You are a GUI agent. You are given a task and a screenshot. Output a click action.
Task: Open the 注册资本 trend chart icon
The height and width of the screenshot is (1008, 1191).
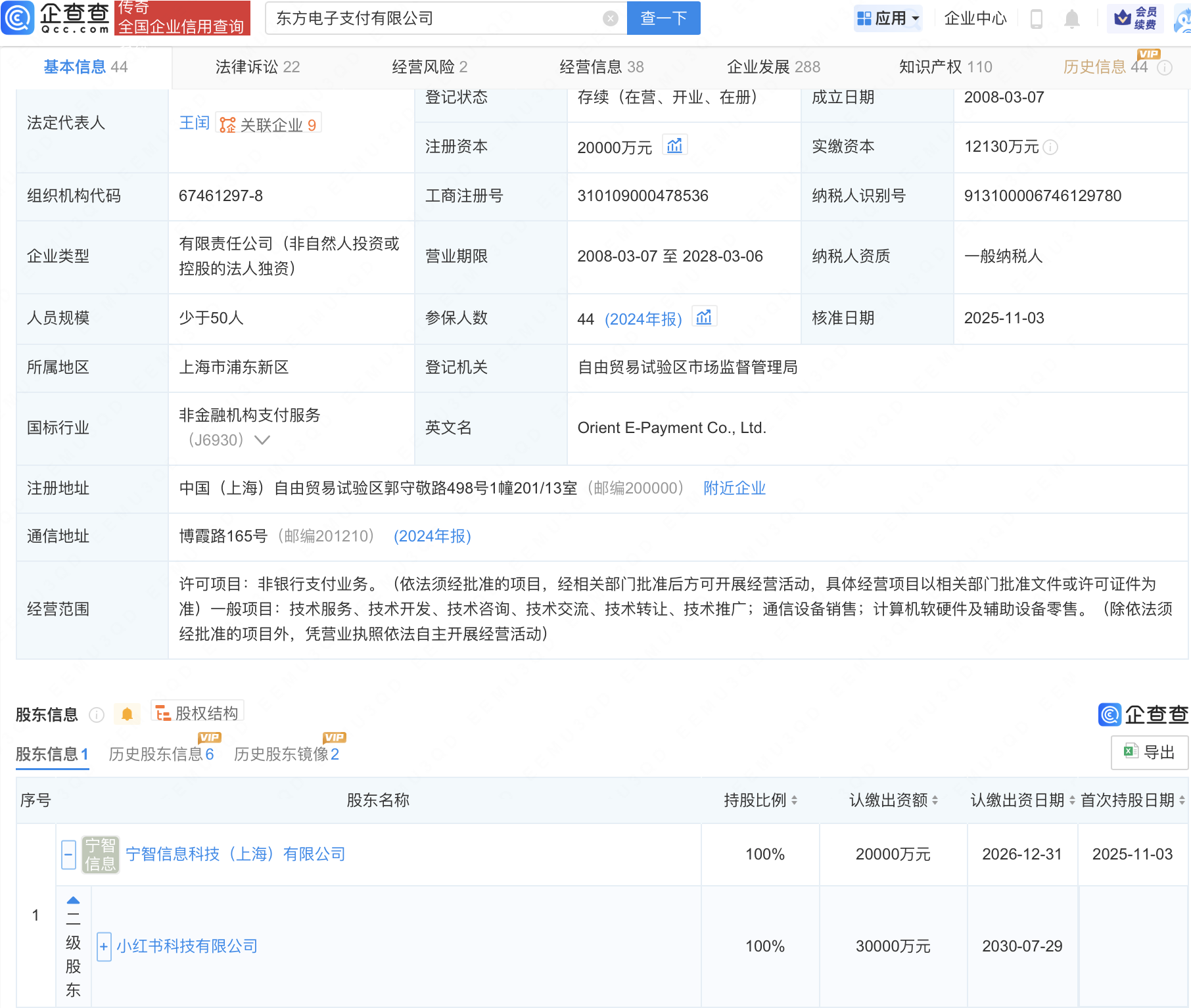675,145
